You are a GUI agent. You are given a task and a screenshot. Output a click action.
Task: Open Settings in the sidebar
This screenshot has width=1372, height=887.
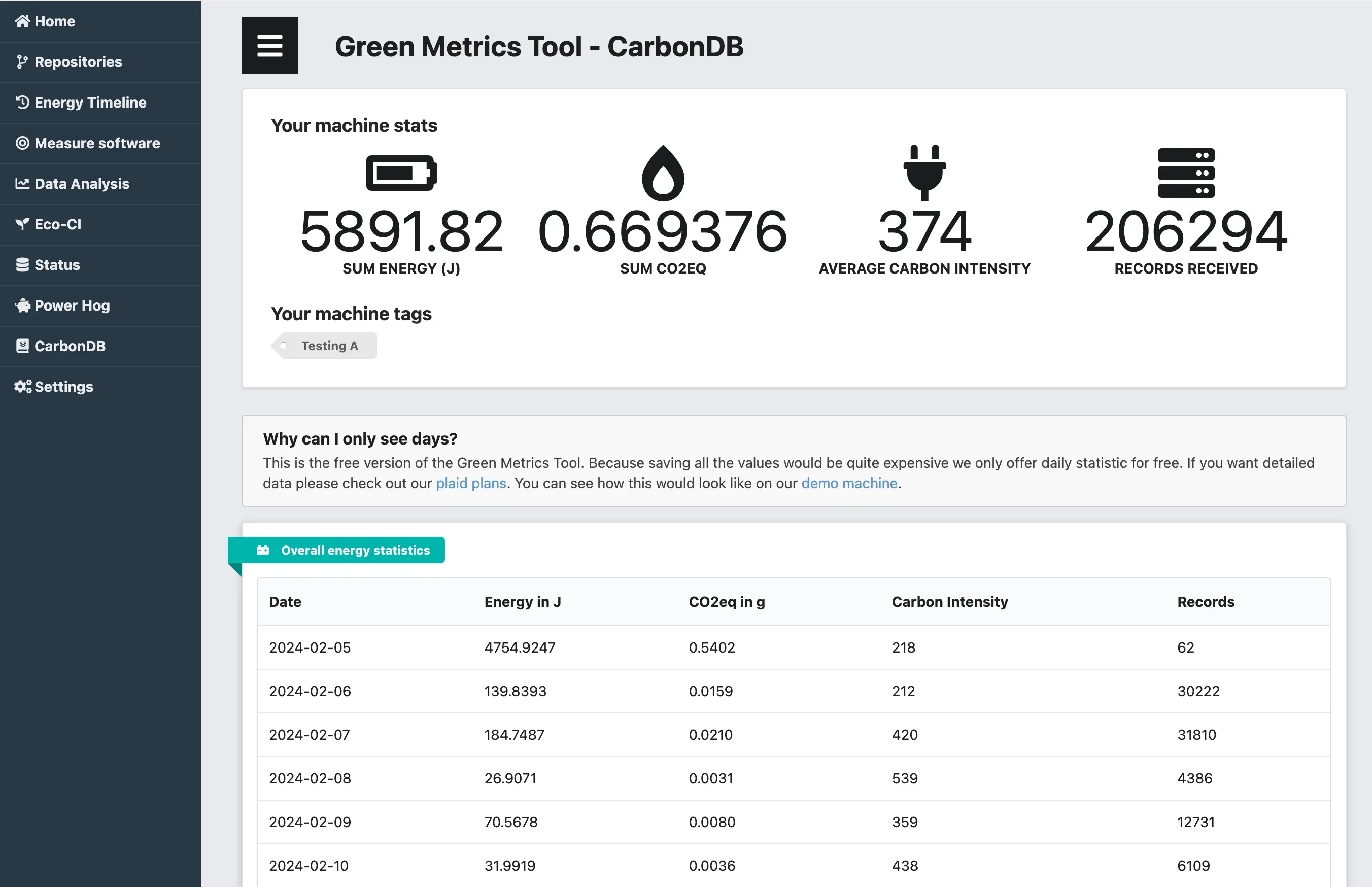tap(100, 387)
